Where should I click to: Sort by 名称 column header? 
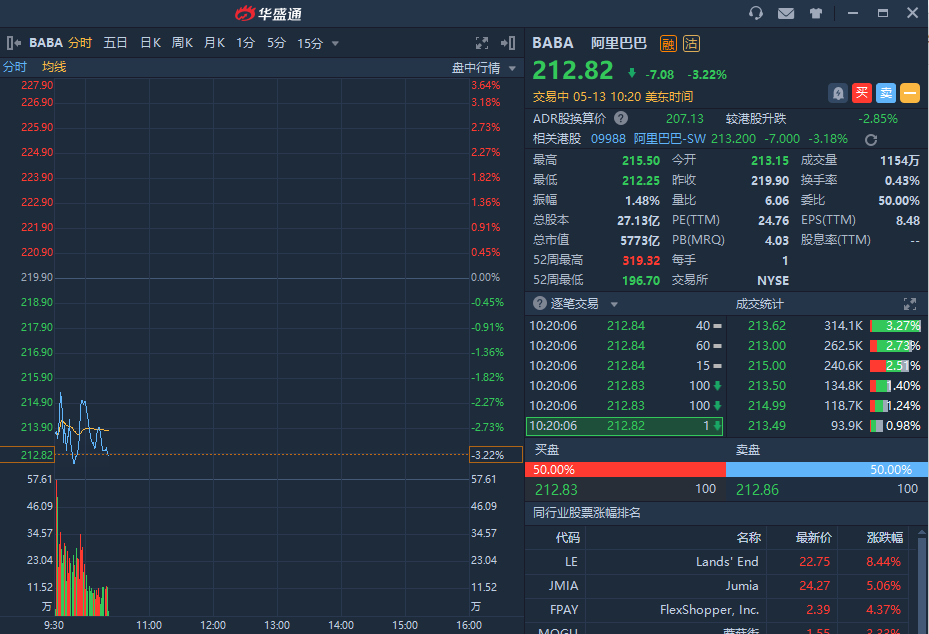click(748, 537)
